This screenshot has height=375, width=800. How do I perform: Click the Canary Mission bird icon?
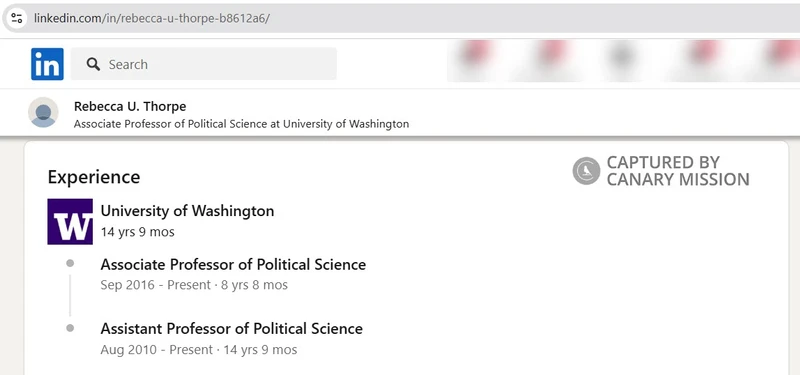586,171
